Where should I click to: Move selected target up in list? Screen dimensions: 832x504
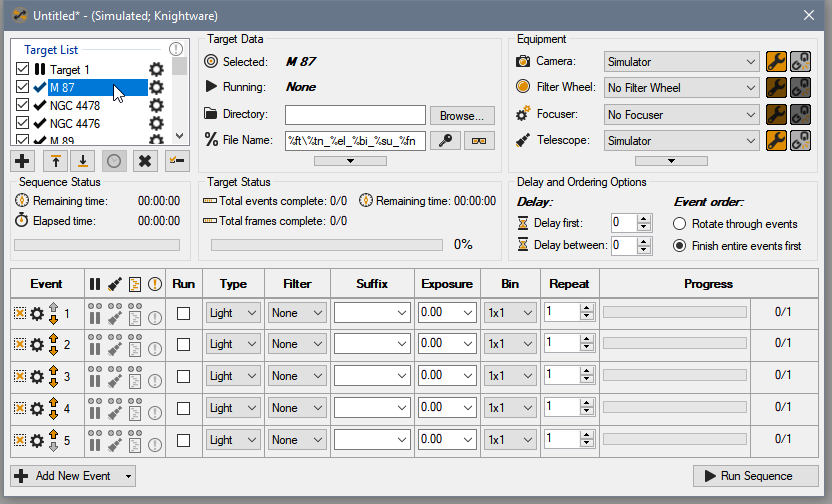[x=55, y=161]
